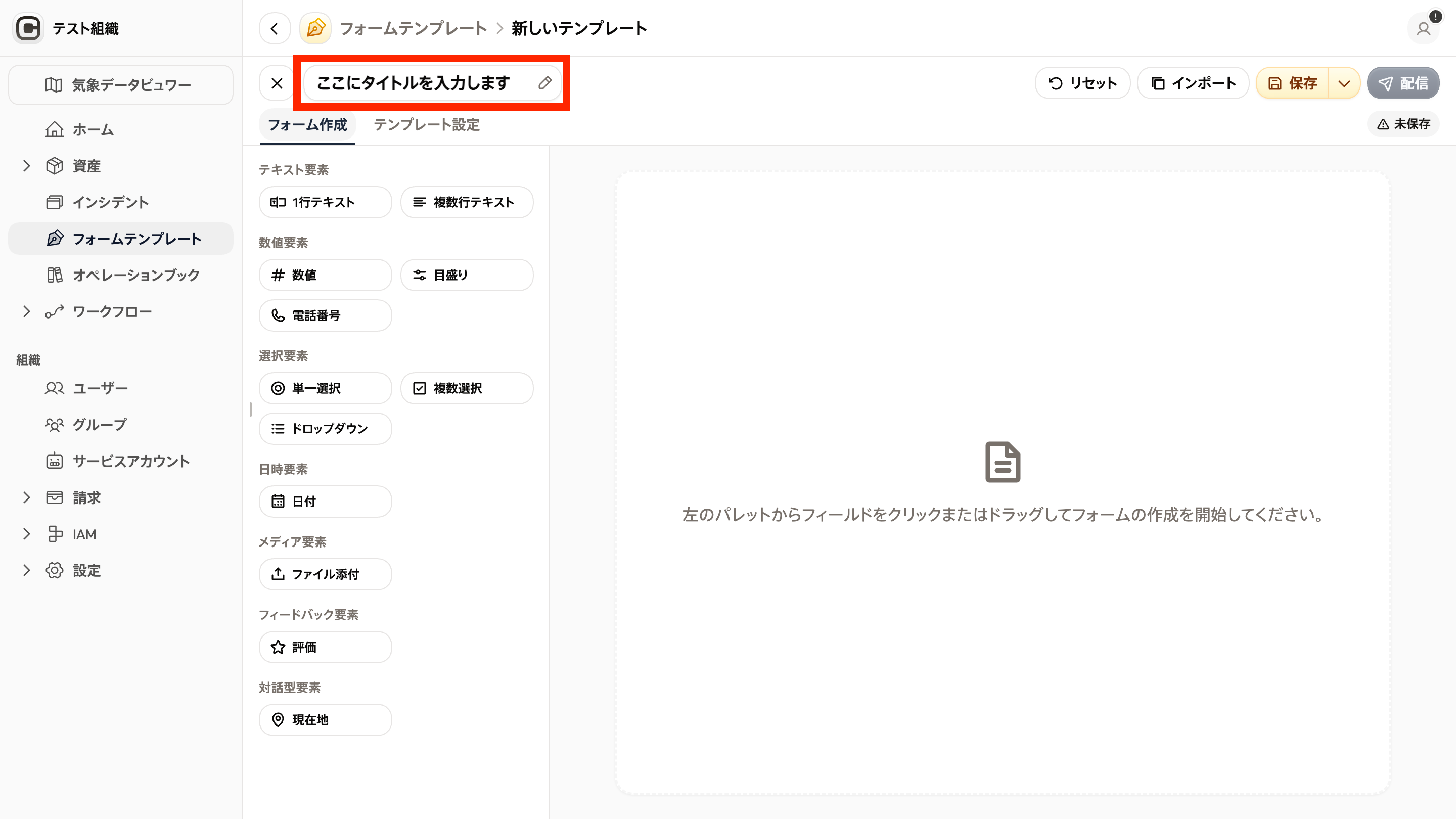Open オペレーションブック page
The height and width of the screenshot is (819, 1456).
[x=121, y=275]
